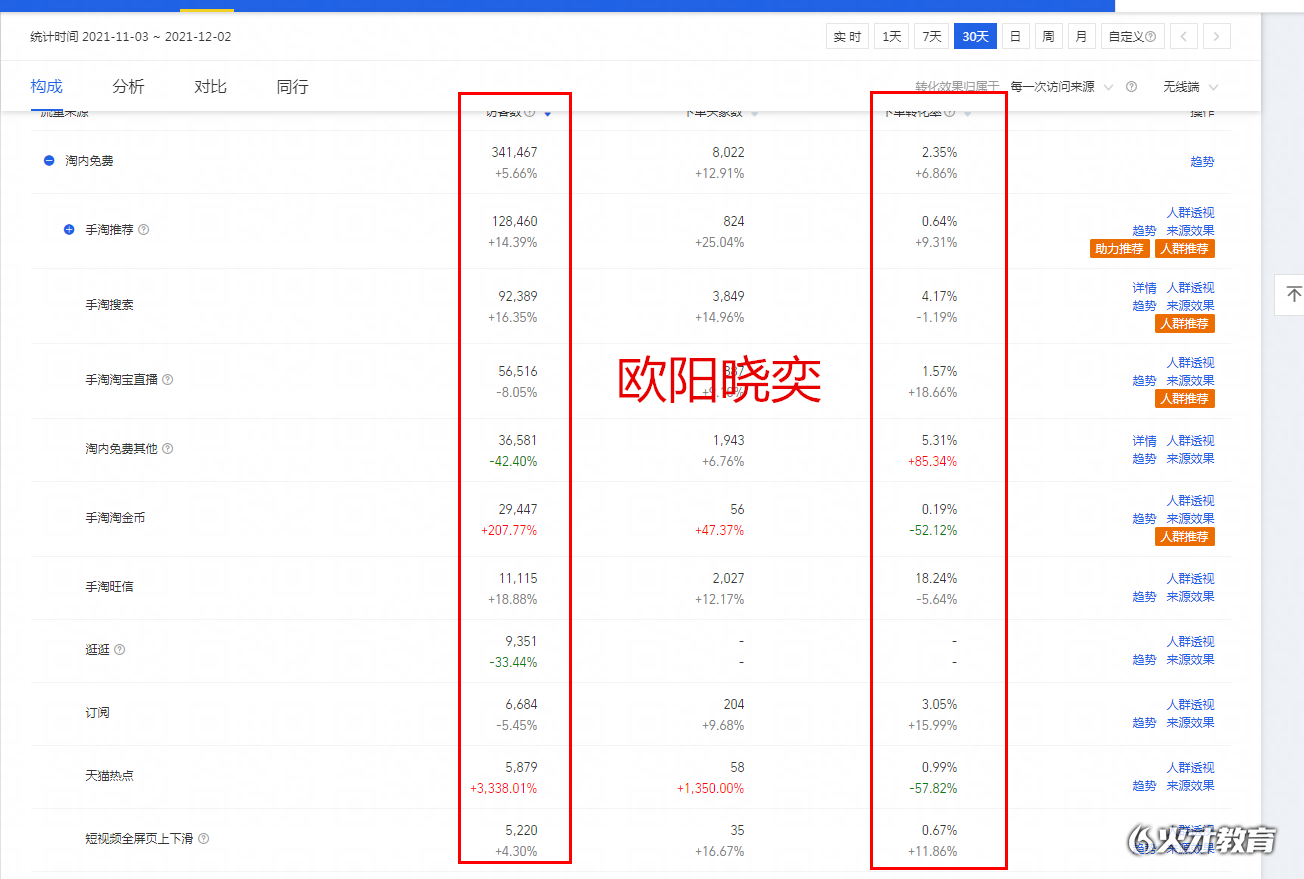Click help icon next to 逛逛

click(120, 650)
